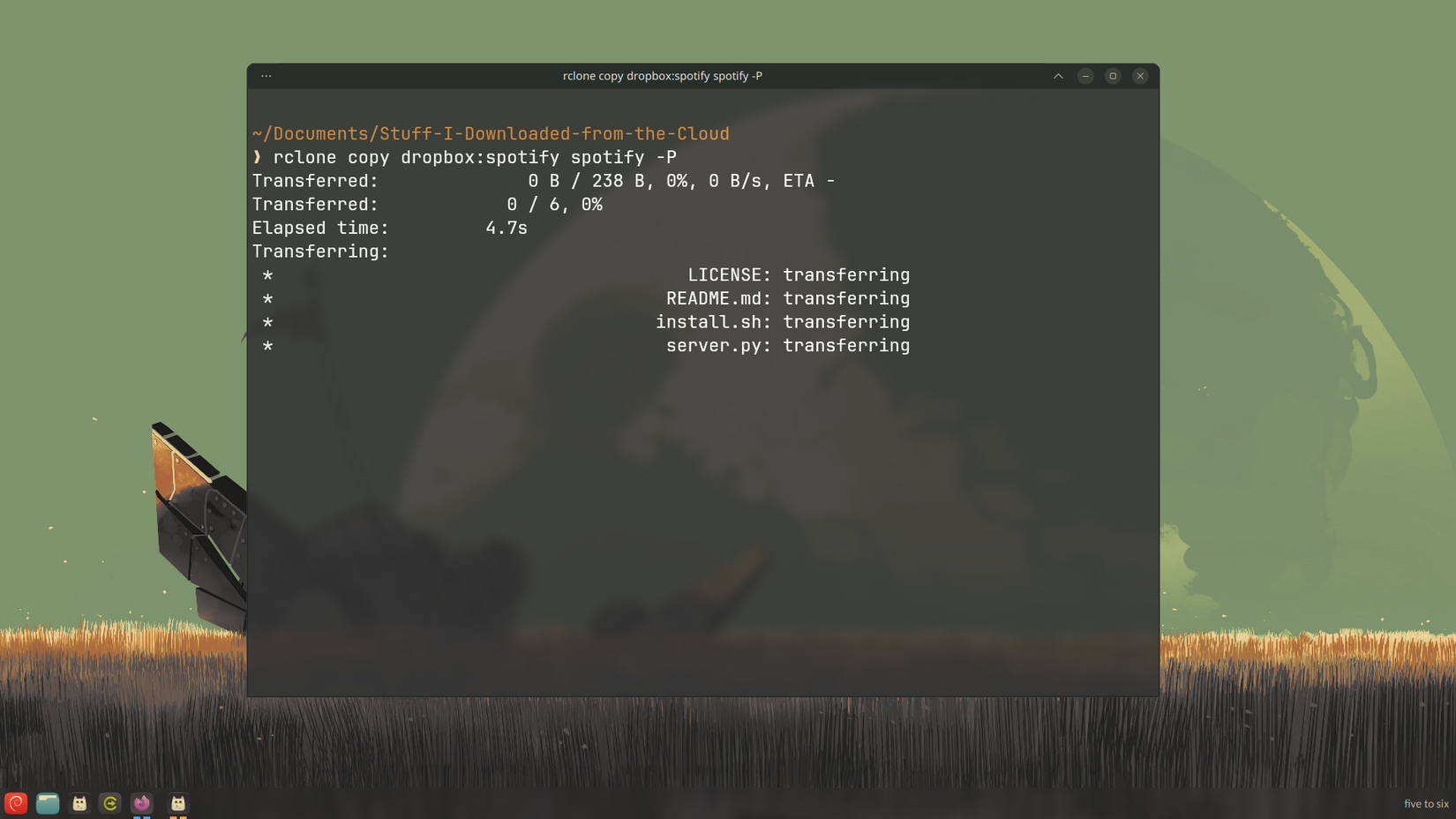Click the yellow circular arrow taskbar icon

[x=110, y=803]
